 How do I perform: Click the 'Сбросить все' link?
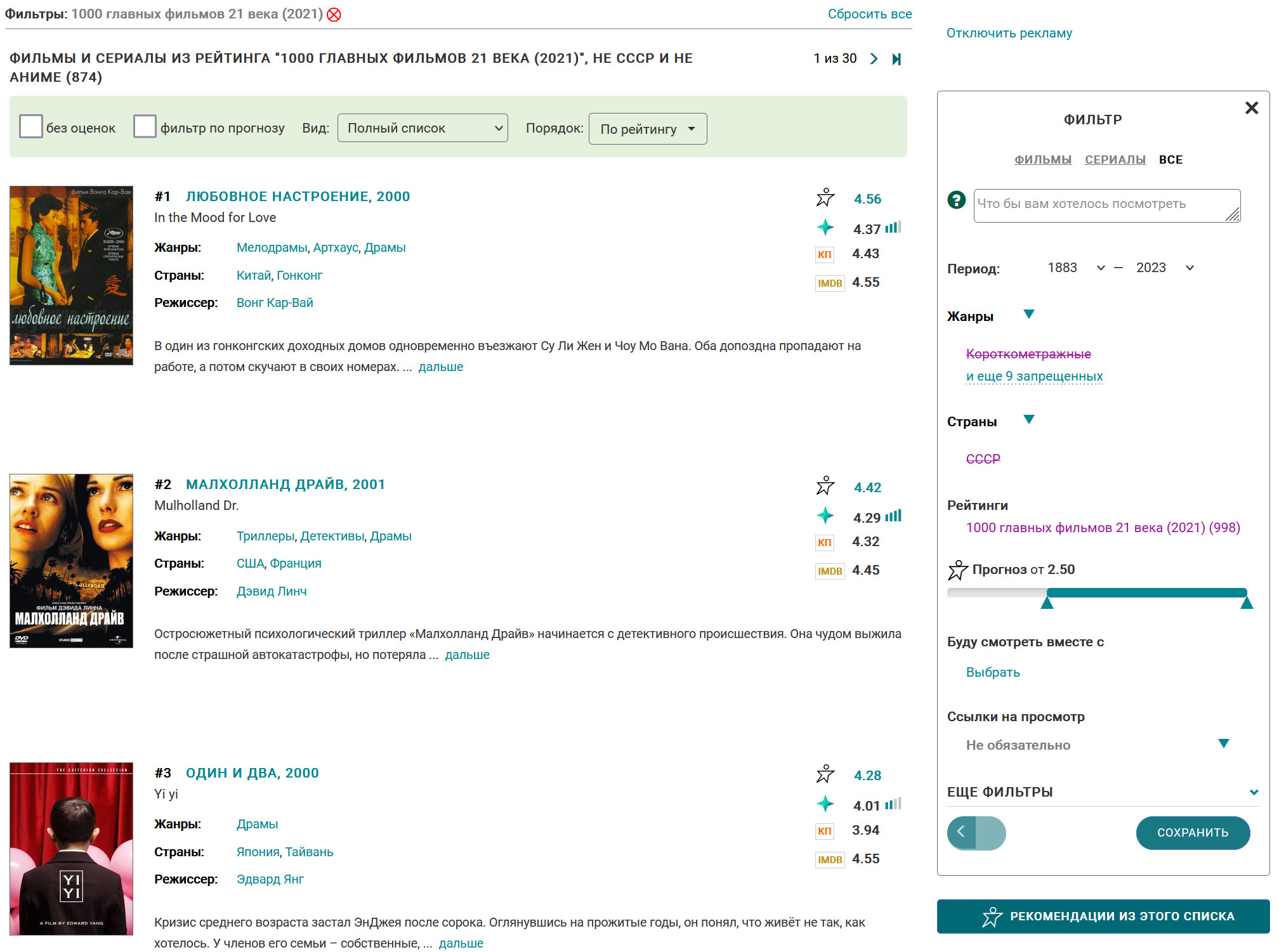tap(869, 14)
